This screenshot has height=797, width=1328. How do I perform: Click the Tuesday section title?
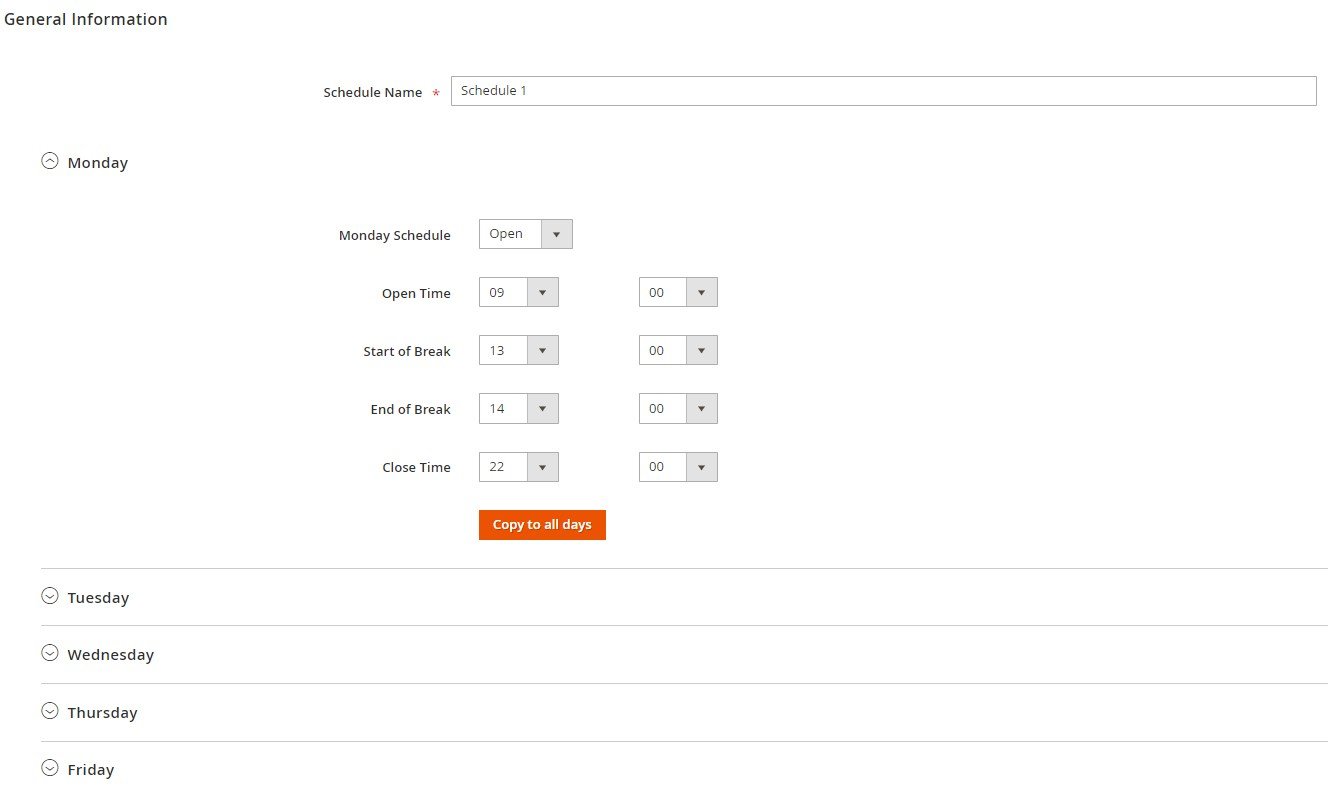click(98, 597)
